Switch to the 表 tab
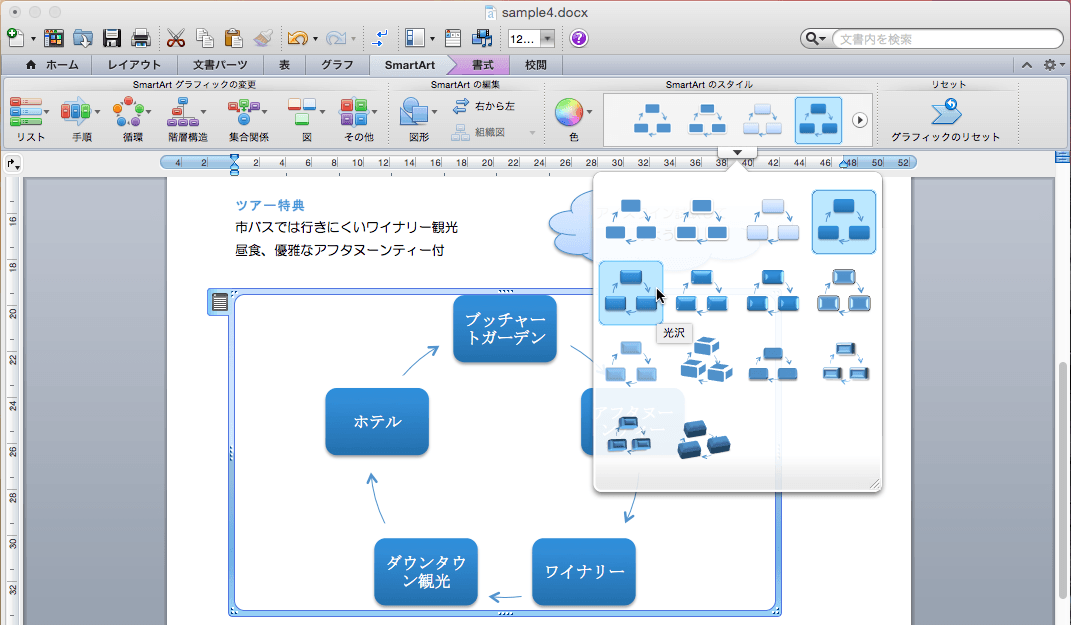 click(x=284, y=65)
